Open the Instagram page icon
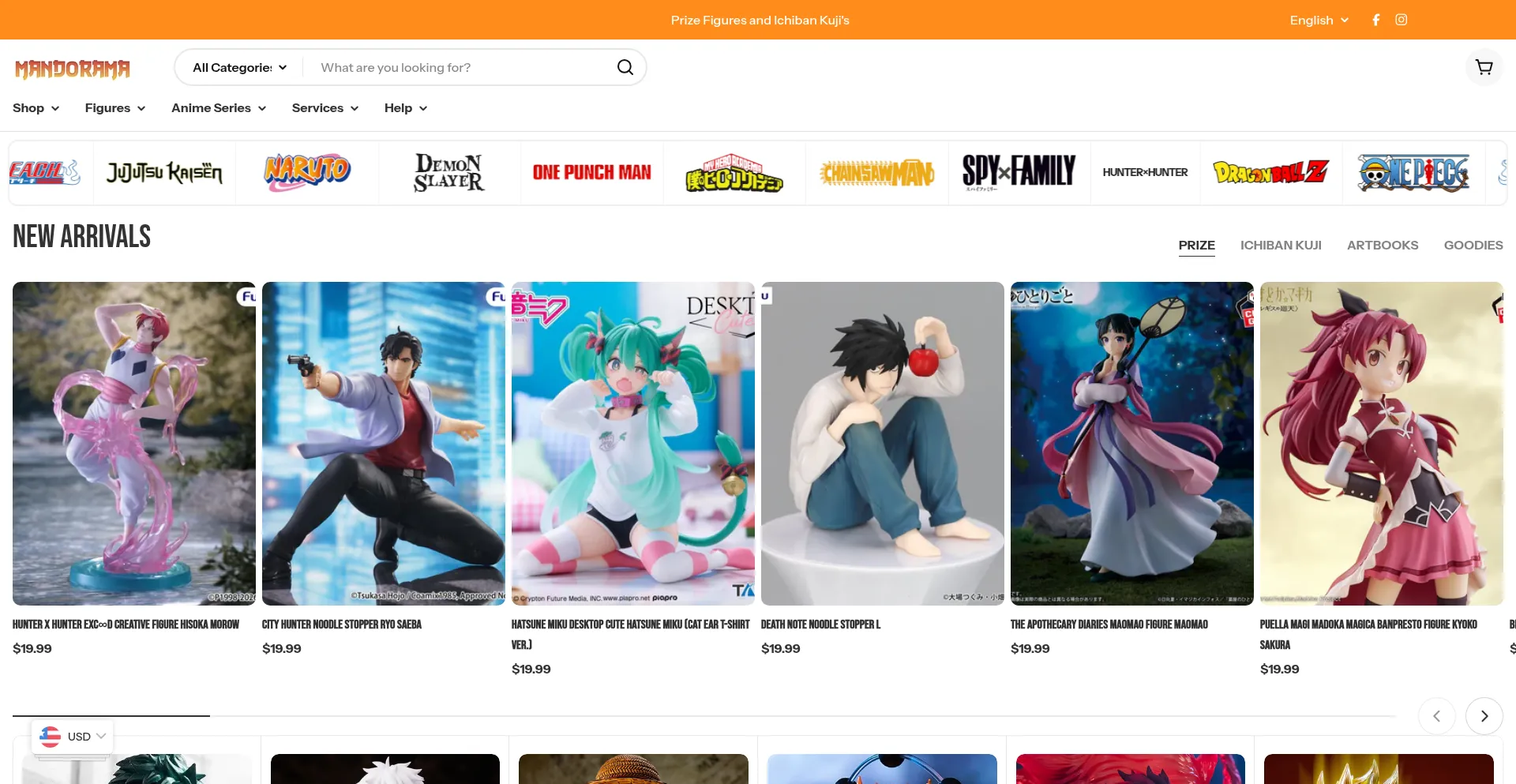Image resolution: width=1516 pixels, height=784 pixels. pyautogui.click(x=1402, y=20)
